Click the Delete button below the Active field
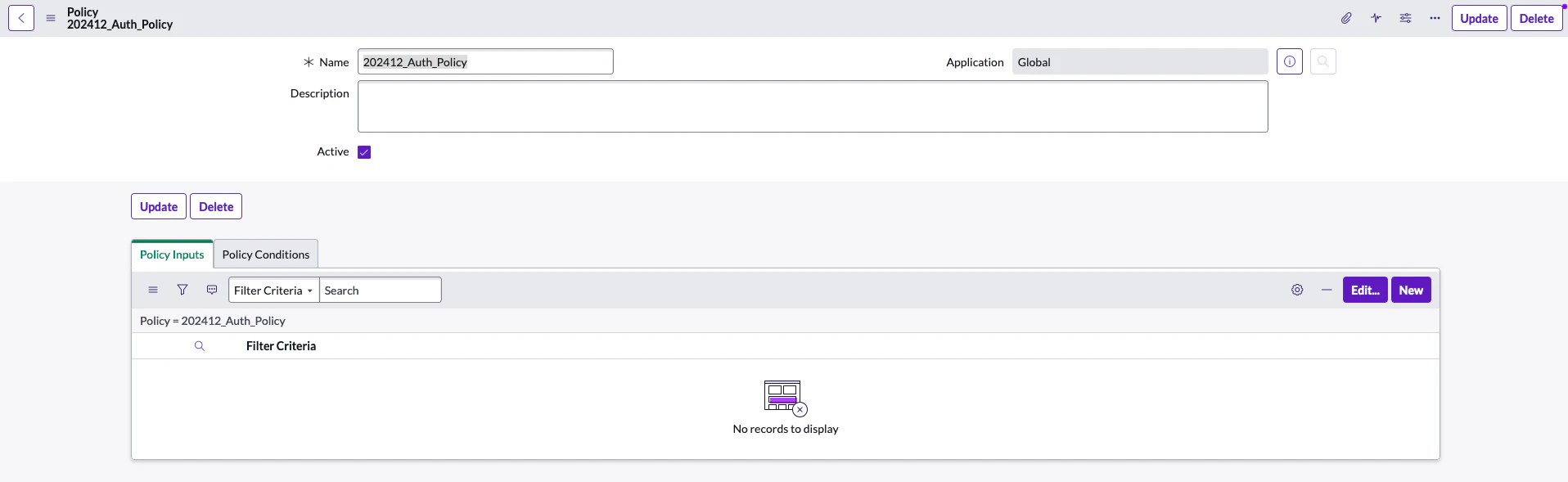The height and width of the screenshot is (482, 1568). 216,206
